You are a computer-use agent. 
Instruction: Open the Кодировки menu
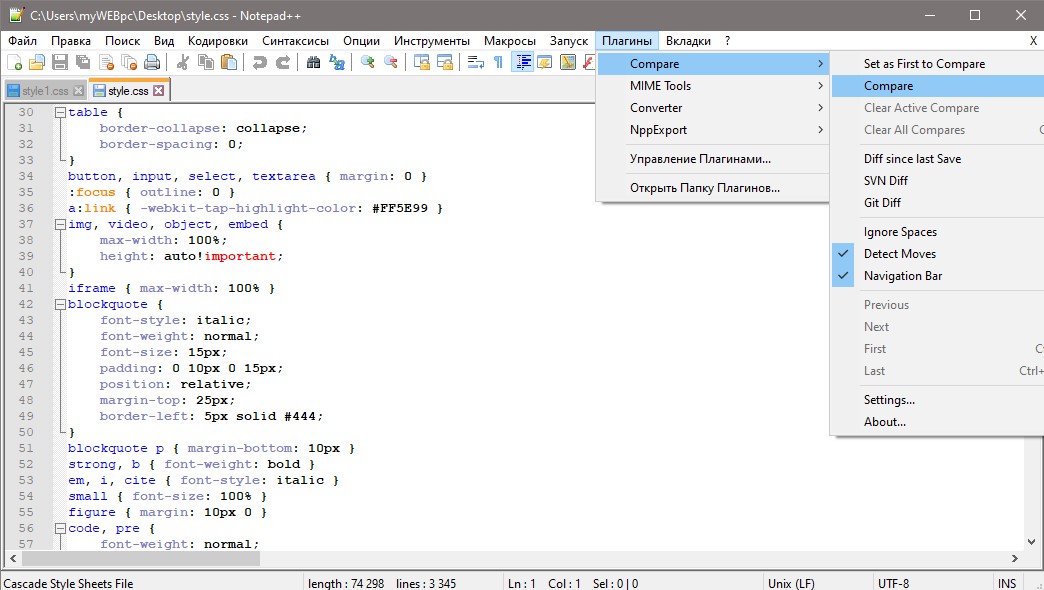[x=218, y=41]
